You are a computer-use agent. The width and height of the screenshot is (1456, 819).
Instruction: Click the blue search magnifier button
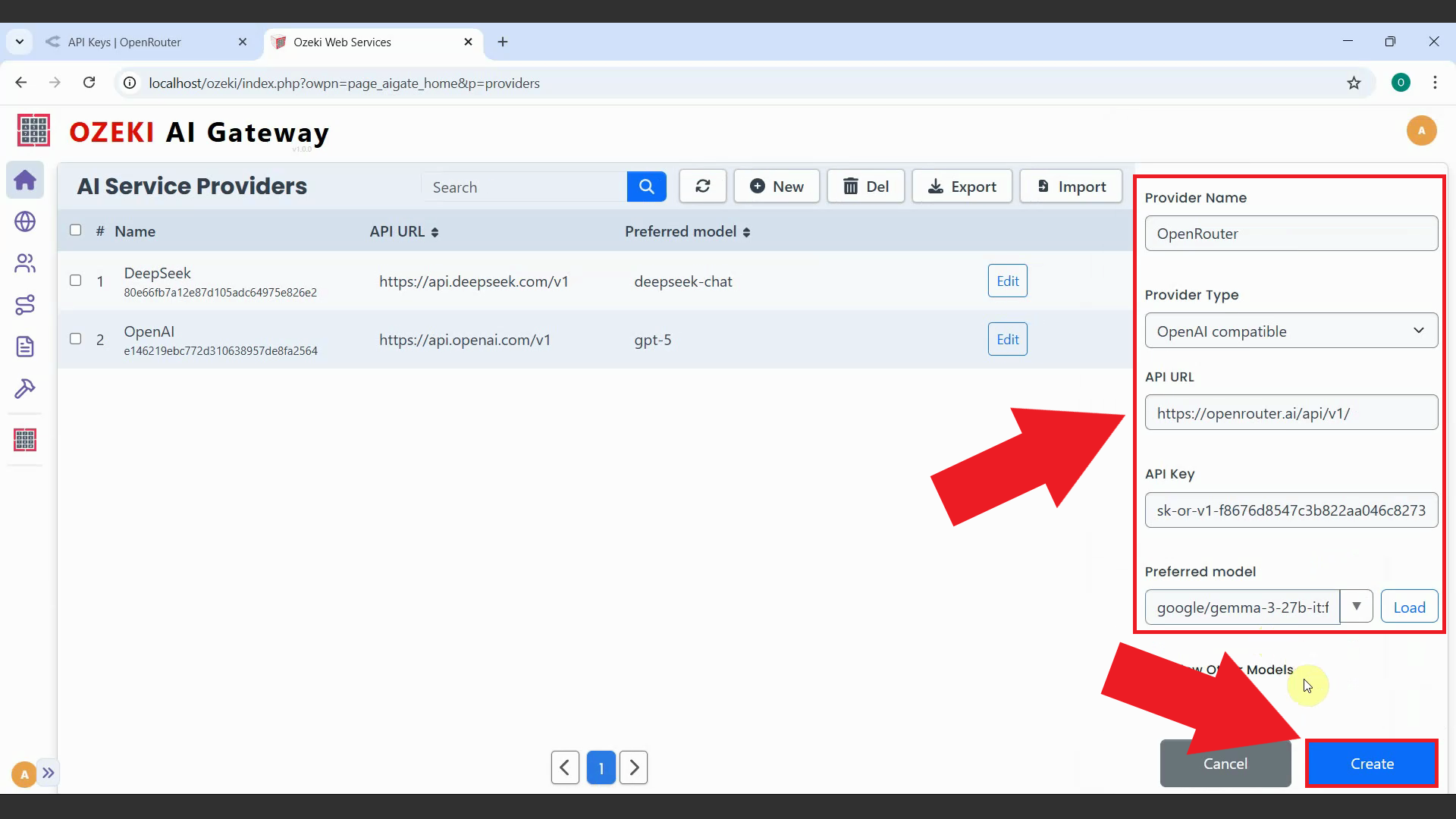(x=646, y=187)
